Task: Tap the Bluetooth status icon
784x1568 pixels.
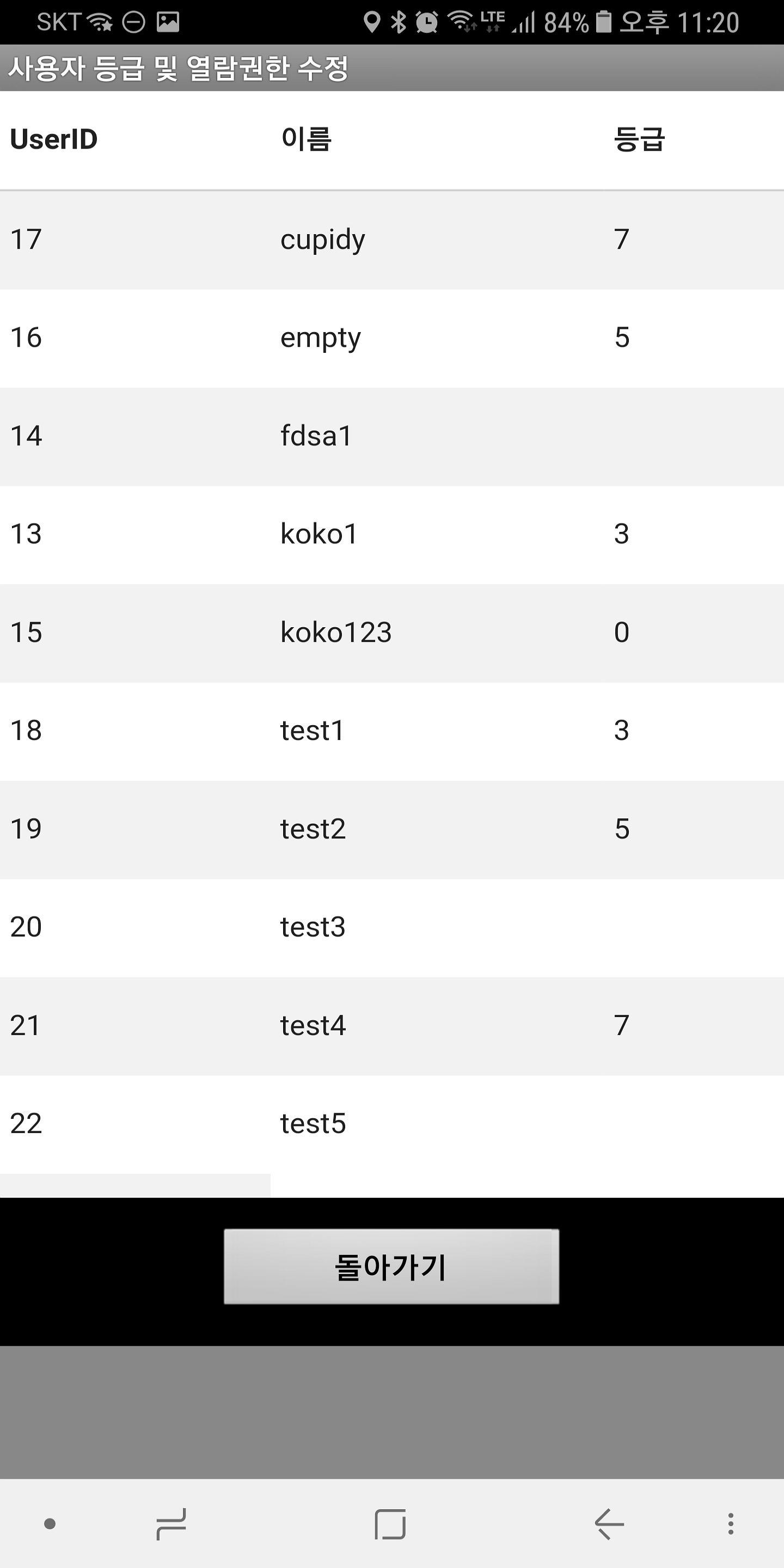Action: [398, 22]
